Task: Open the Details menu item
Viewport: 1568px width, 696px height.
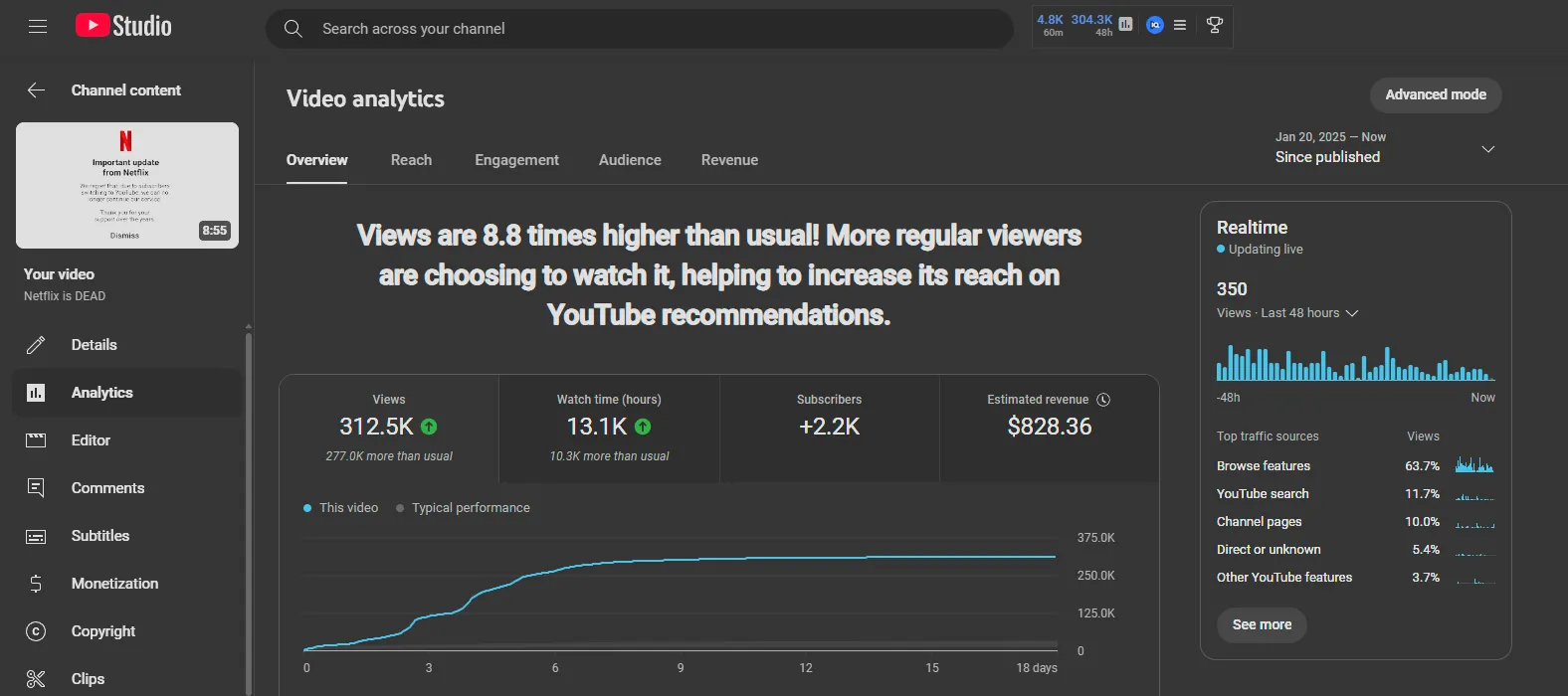Action: click(x=127, y=345)
